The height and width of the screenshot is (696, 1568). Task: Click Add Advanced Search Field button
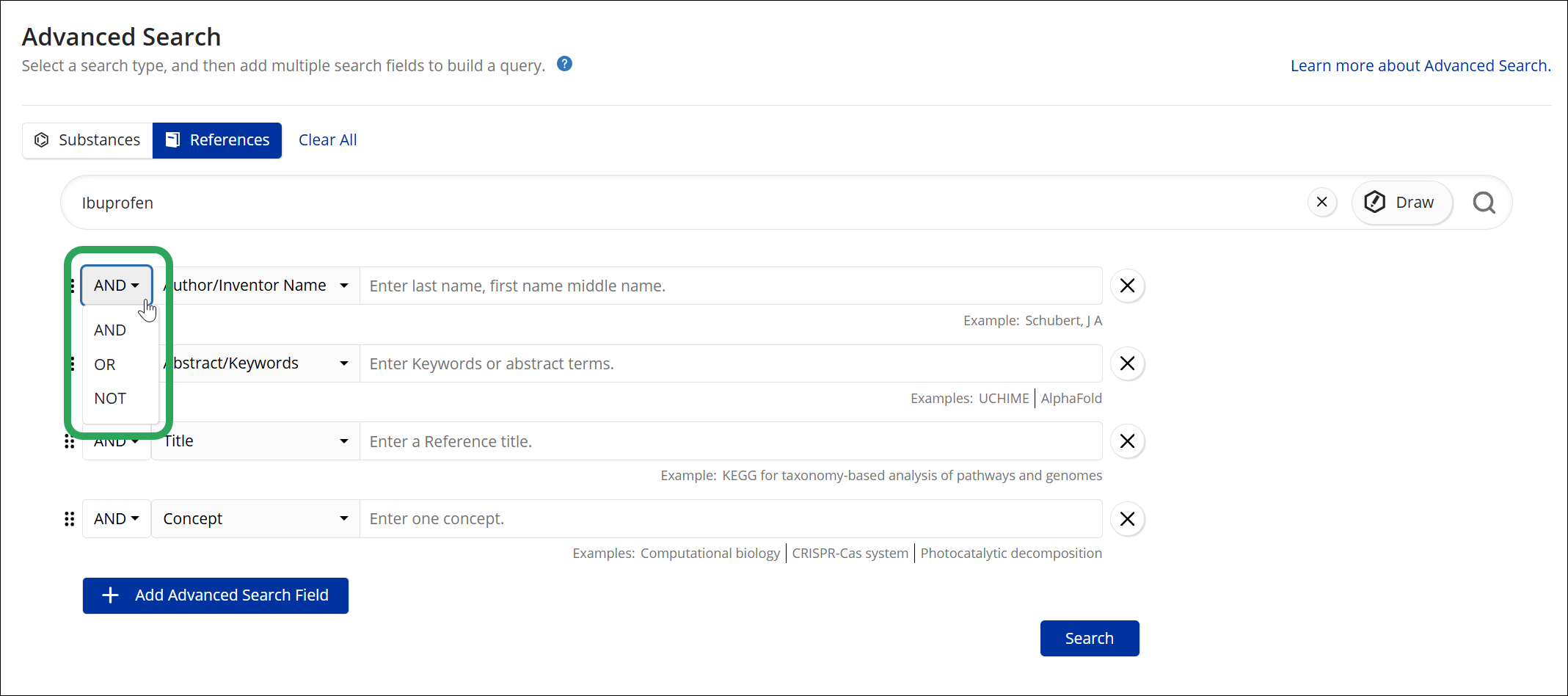216,595
